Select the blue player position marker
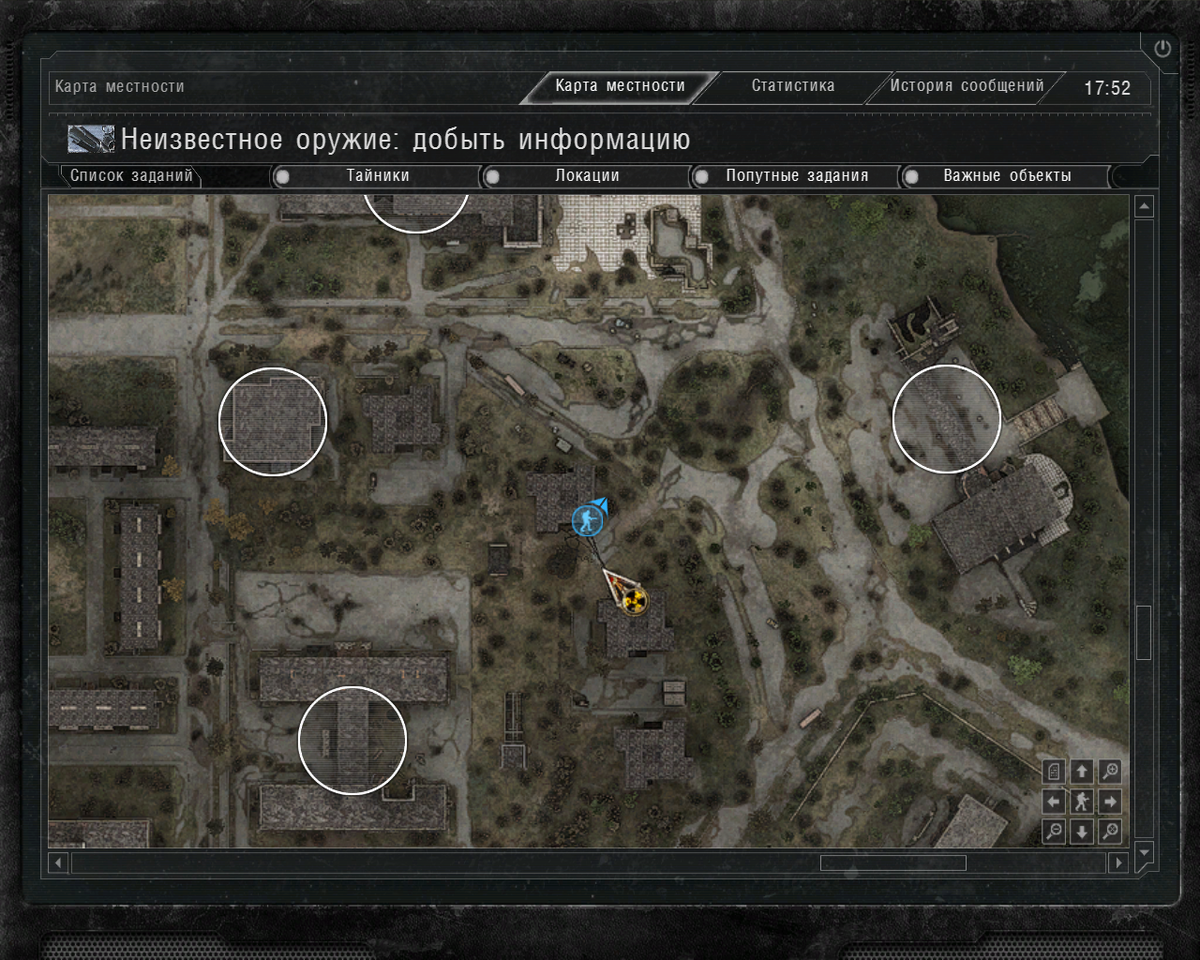 [586, 520]
